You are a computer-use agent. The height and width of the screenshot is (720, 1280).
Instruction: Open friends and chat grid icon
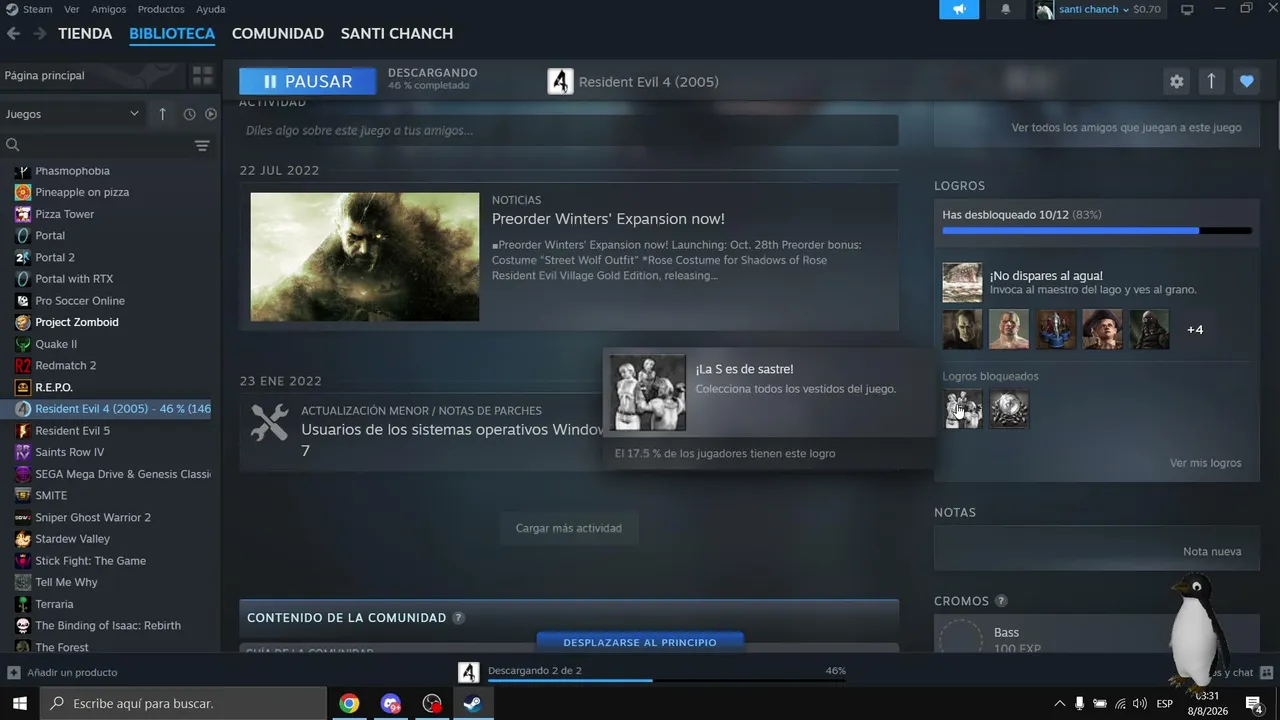[x=1266, y=672]
